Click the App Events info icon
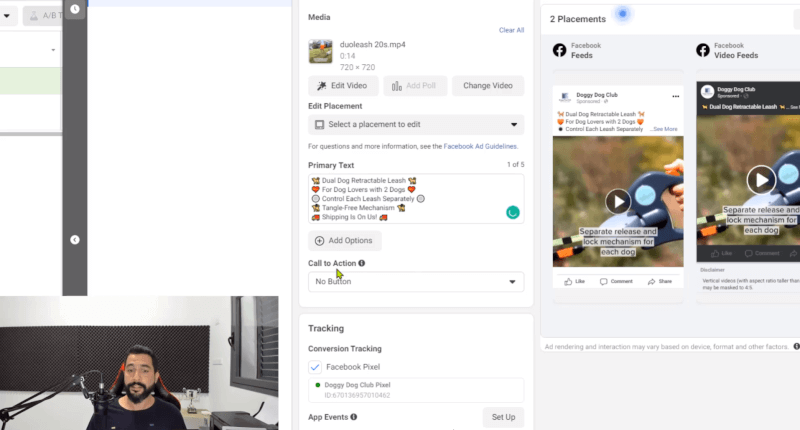Viewport: 800px width, 430px height. 354,417
